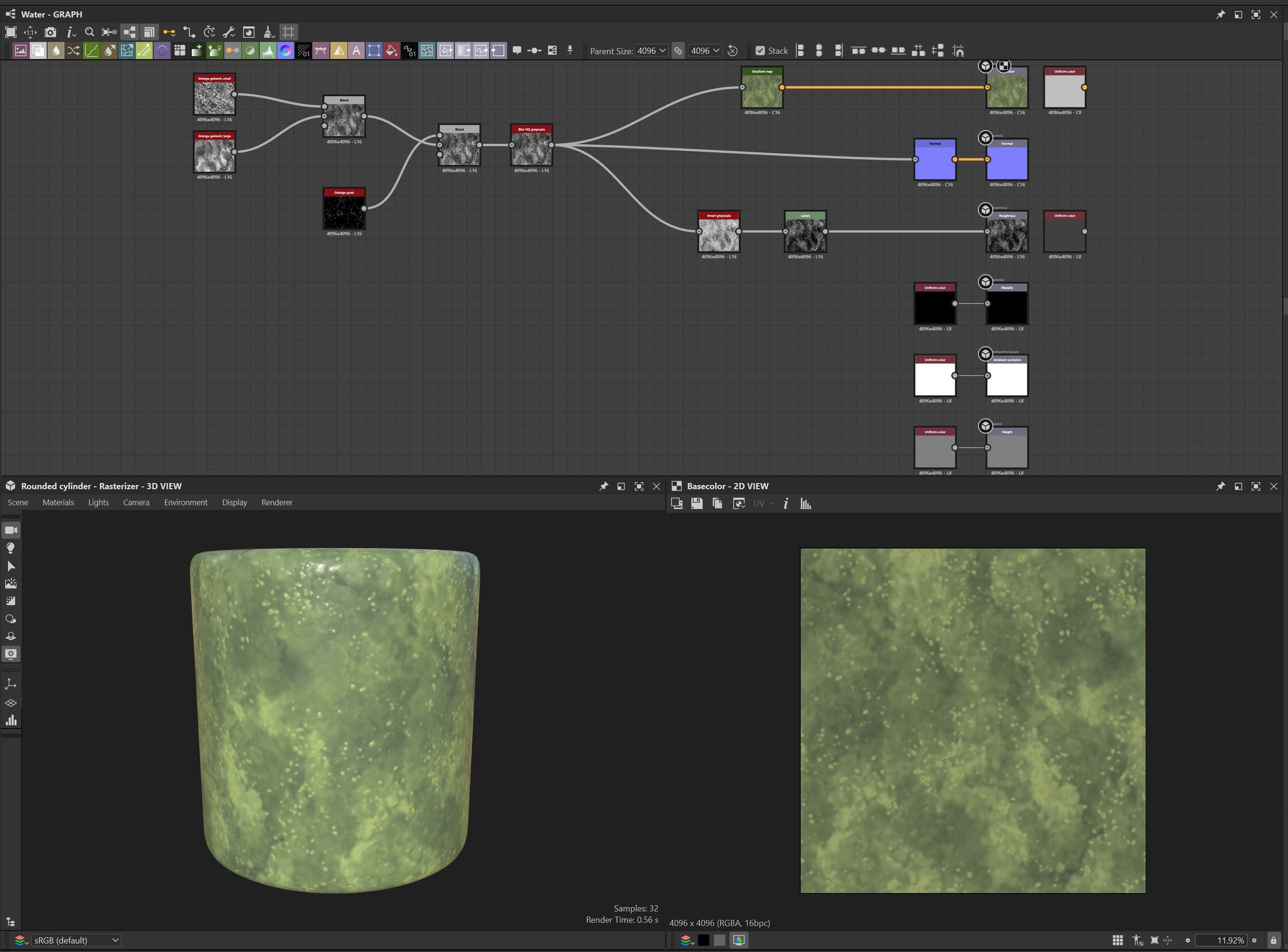Show histogram in the 2D view
This screenshot has width=1288, height=952.
[x=806, y=504]
